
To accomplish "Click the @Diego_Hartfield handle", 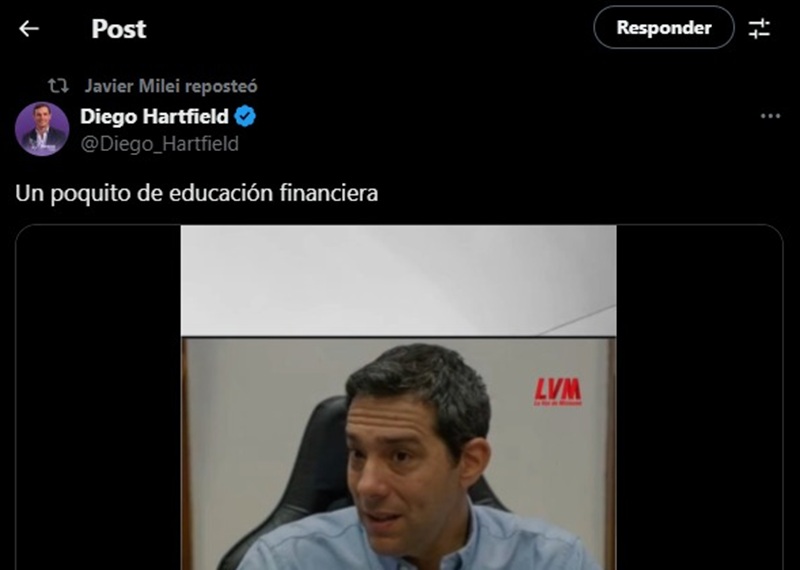I will pyautogui.click(x=159, y=144).
